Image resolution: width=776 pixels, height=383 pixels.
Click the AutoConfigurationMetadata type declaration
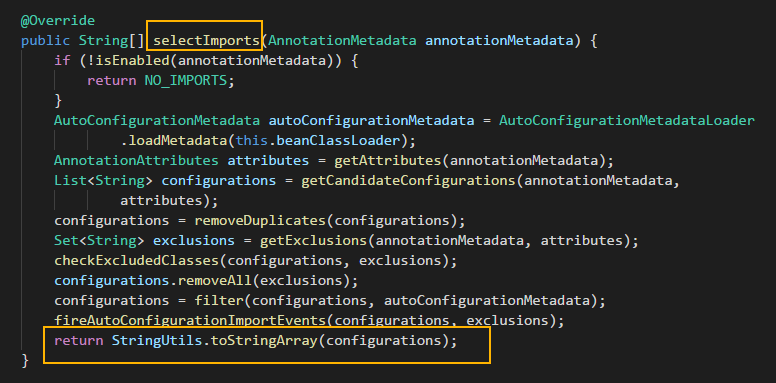(x=157, y=121)
